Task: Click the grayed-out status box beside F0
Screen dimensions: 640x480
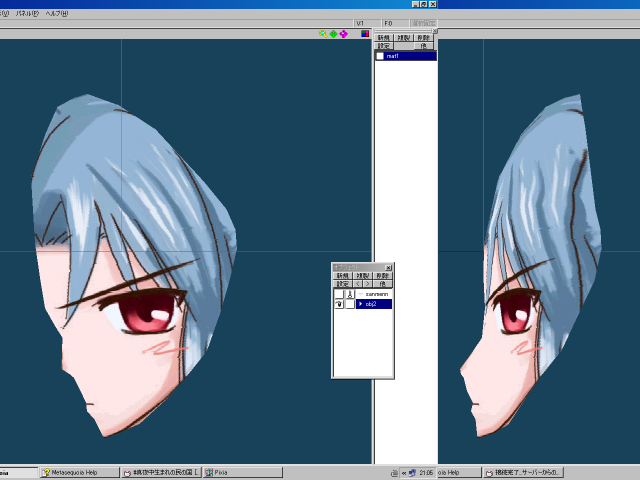Action: (424, 23)
